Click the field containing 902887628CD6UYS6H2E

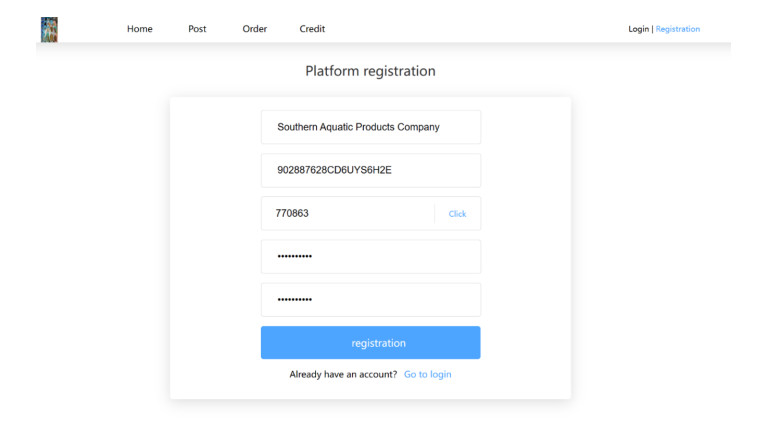click(370, 170)
